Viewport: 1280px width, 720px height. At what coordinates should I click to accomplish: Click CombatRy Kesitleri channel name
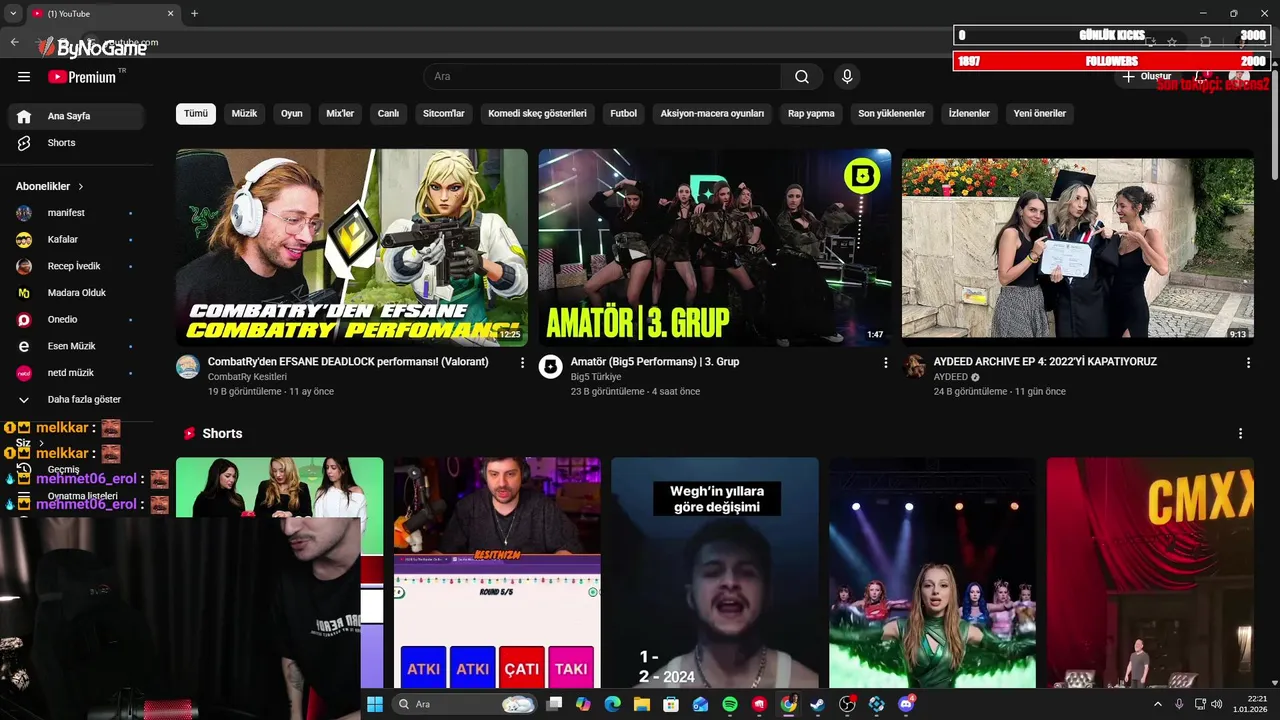(247, 377)
